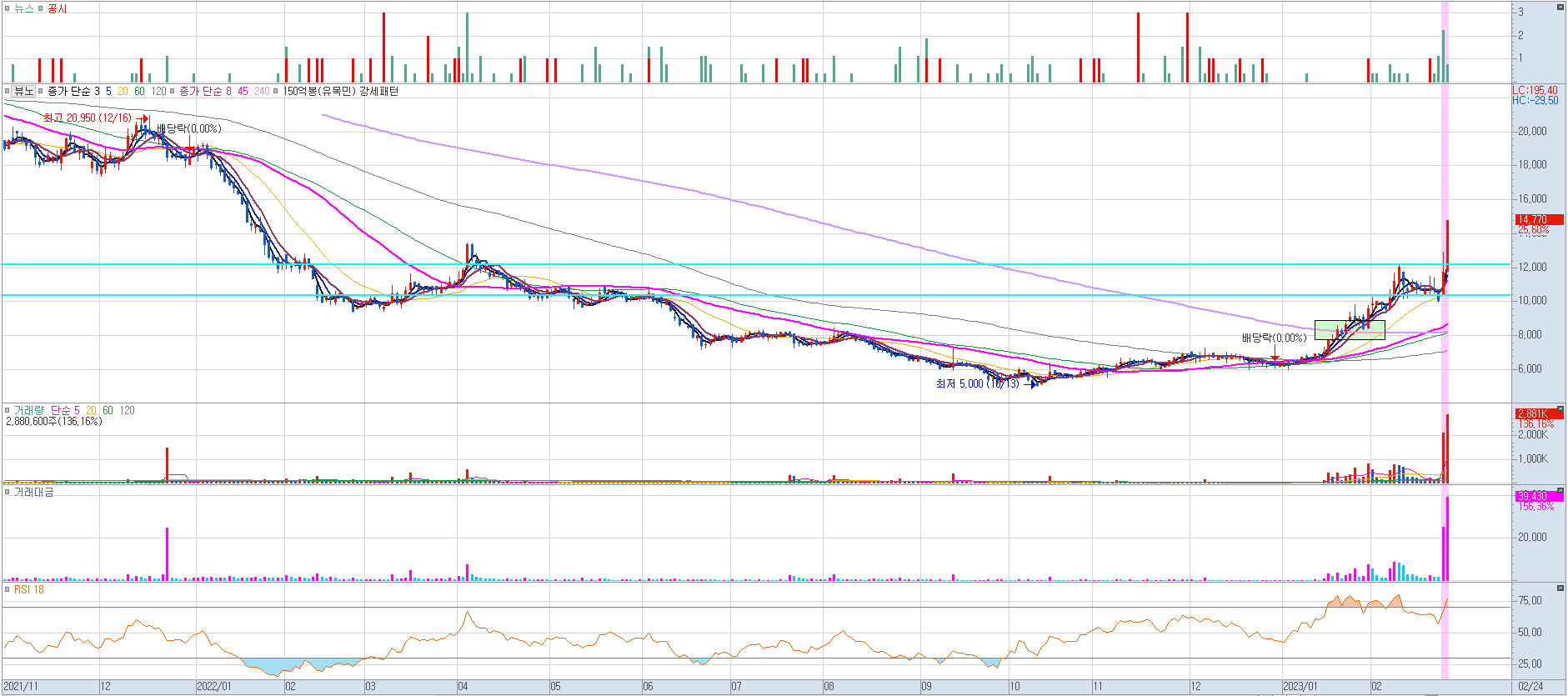Click the 뷰노 stock name button

[x=23, y=91]
